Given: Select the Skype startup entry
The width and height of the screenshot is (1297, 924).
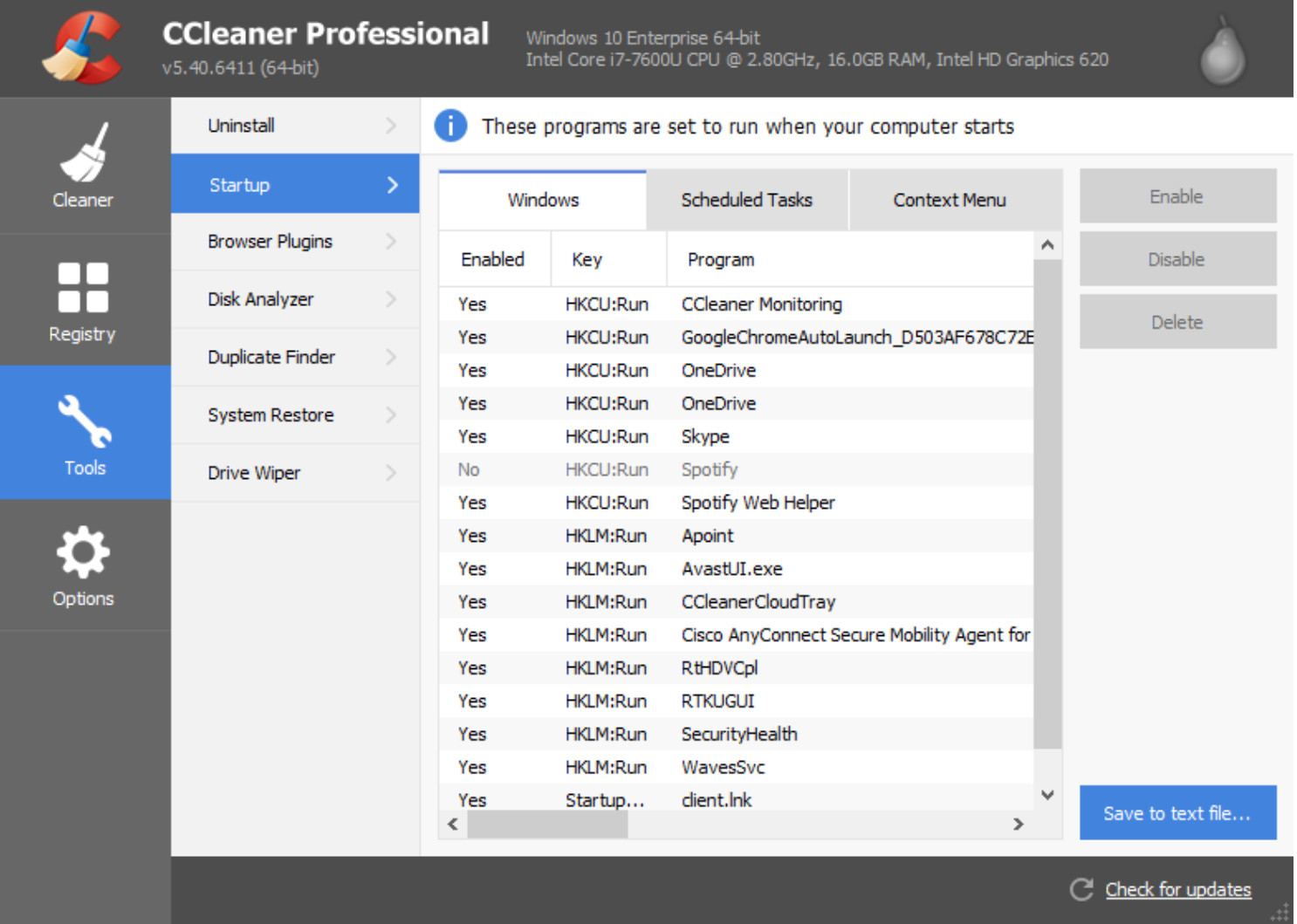Looking at the screenshot, I should pyautogui.click(x=737, y=436).
